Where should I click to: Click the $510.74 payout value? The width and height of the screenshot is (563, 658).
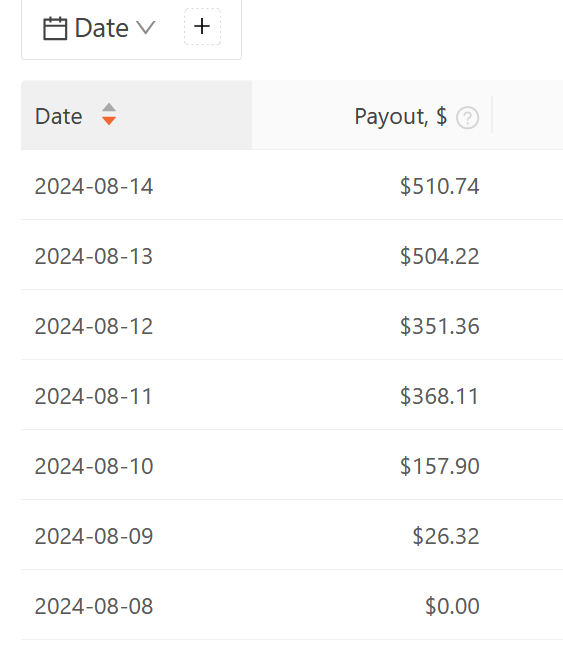439,186
